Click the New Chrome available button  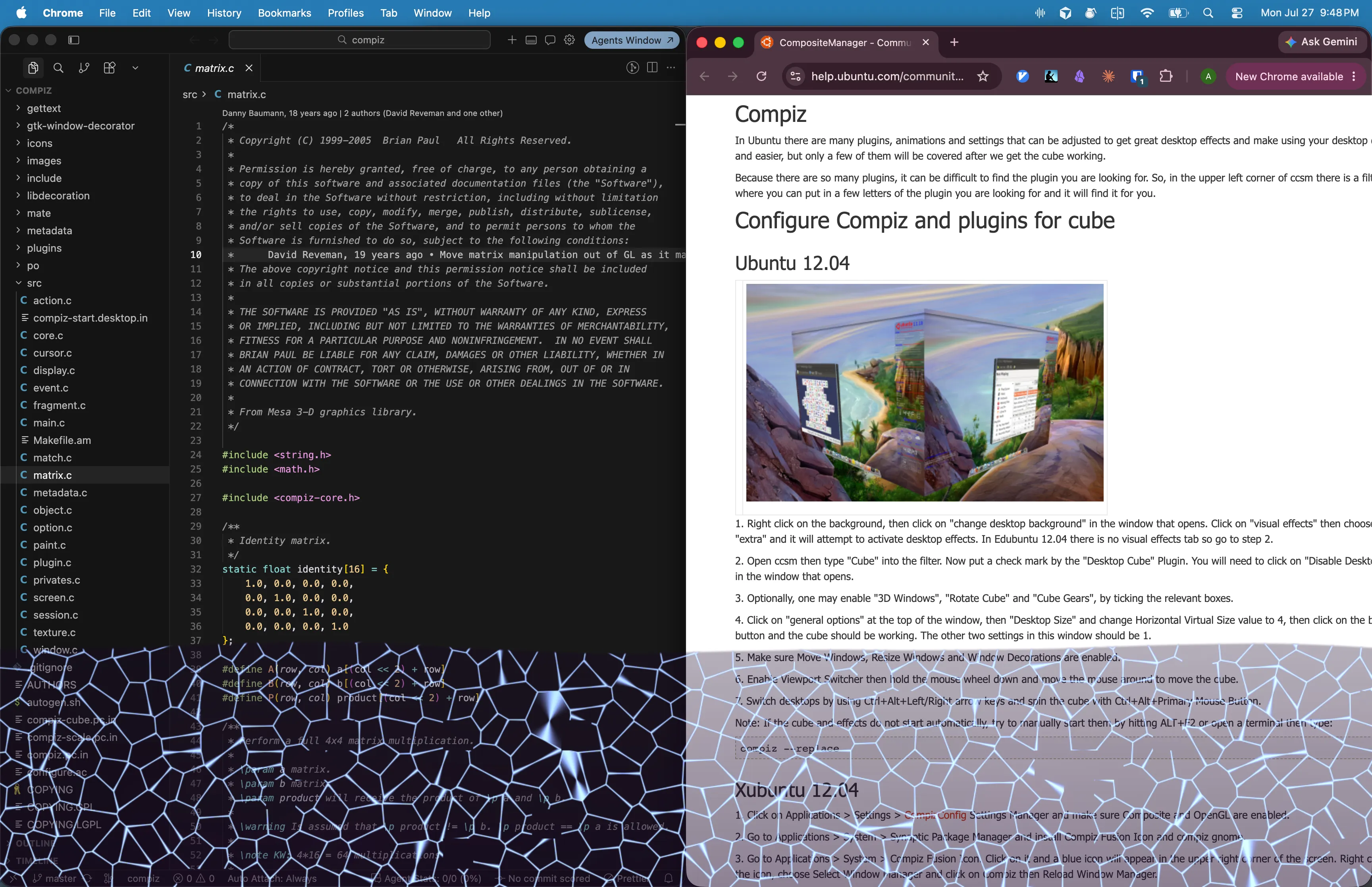(x=1295, y=77)
